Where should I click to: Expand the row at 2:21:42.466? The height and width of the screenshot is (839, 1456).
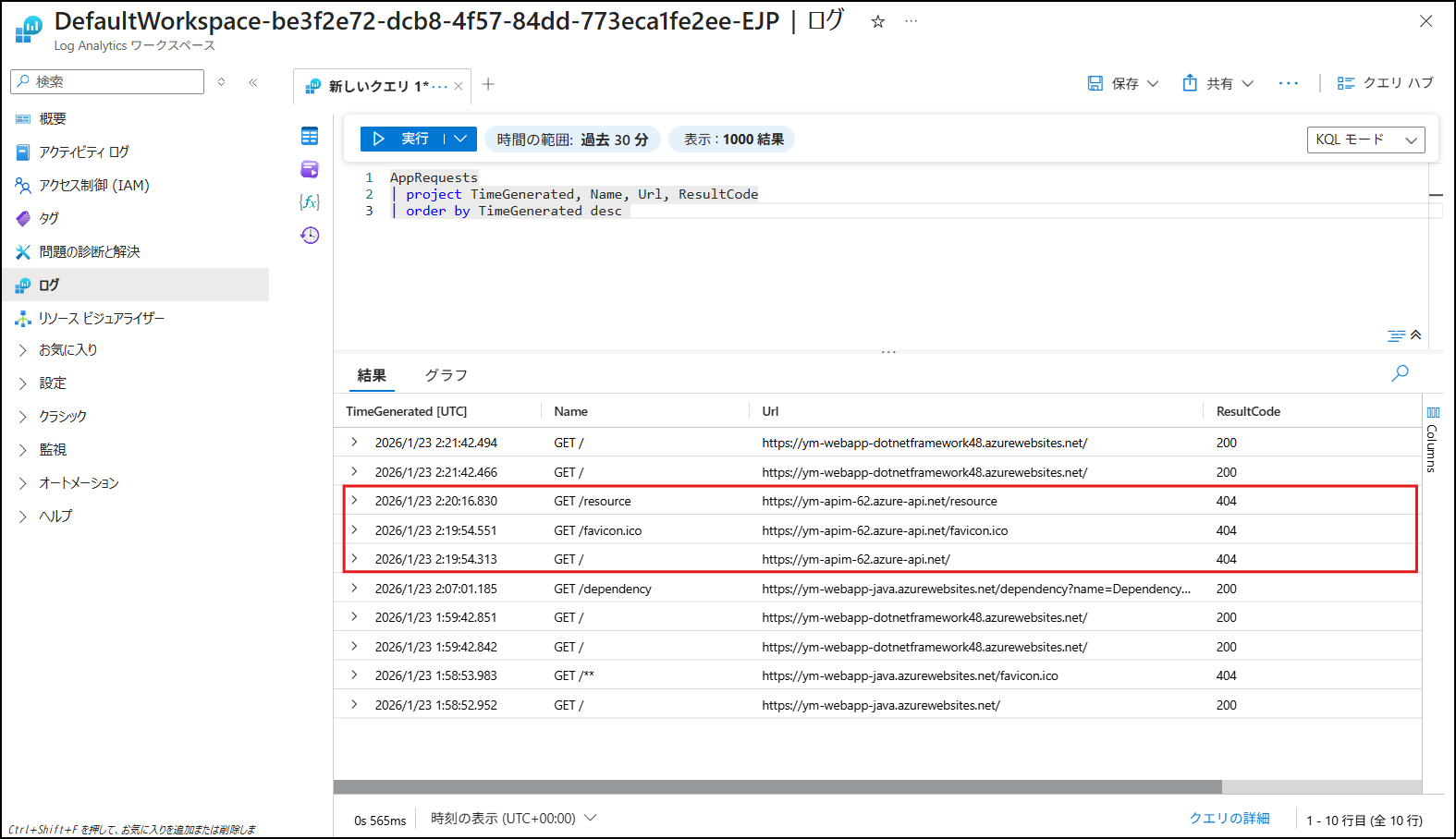coord(354,472)
